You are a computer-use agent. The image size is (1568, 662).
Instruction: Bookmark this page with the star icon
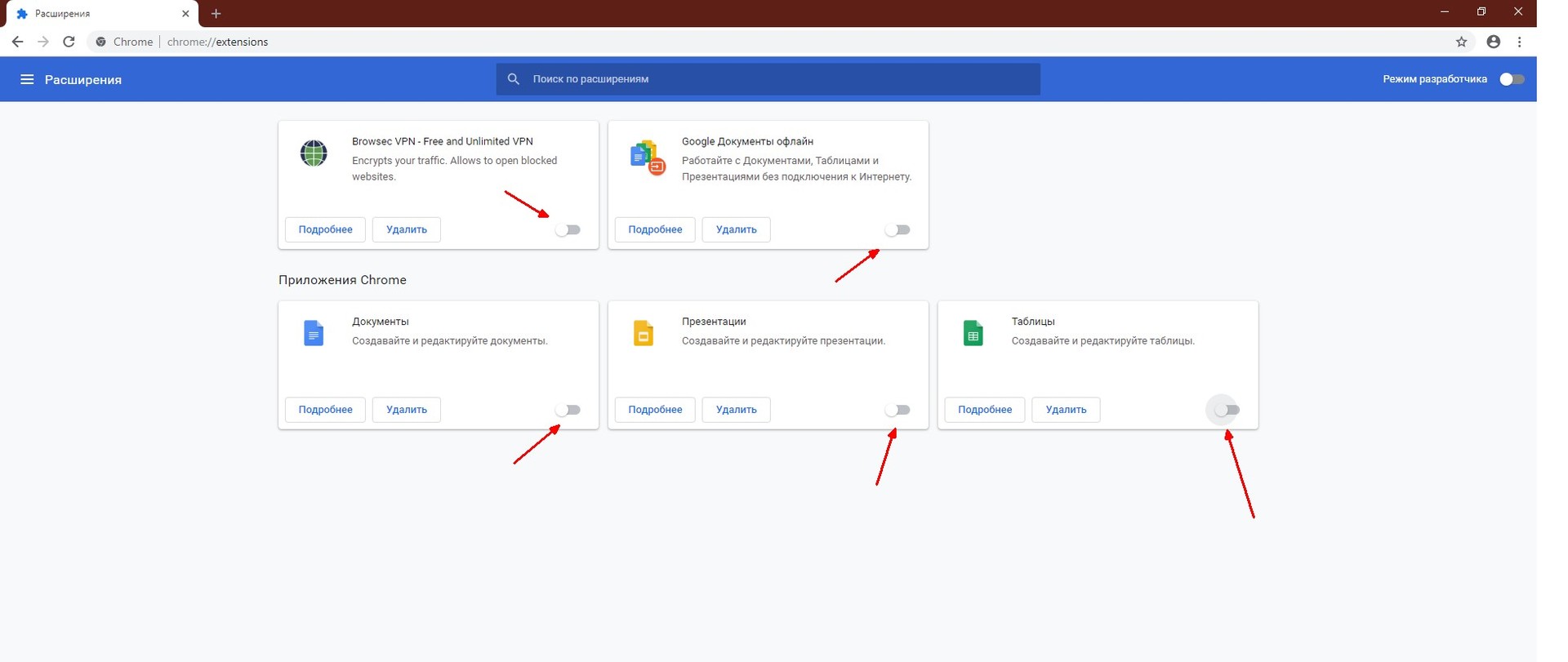click(x=1462, y=42)
